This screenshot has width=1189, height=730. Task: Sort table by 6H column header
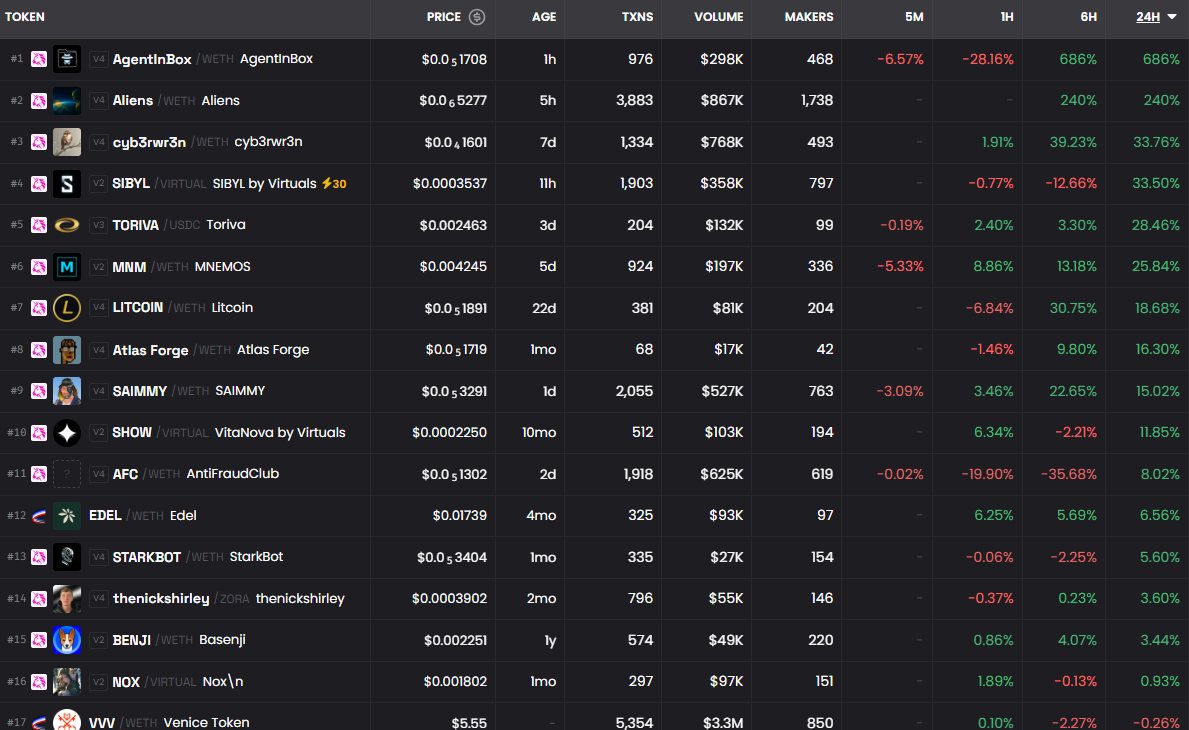[x=1088, y=17]
